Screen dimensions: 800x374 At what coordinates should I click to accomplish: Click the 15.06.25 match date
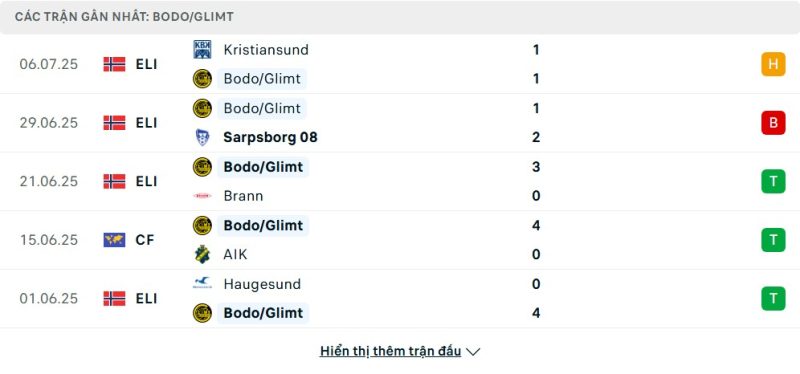(x=49, y=240)
